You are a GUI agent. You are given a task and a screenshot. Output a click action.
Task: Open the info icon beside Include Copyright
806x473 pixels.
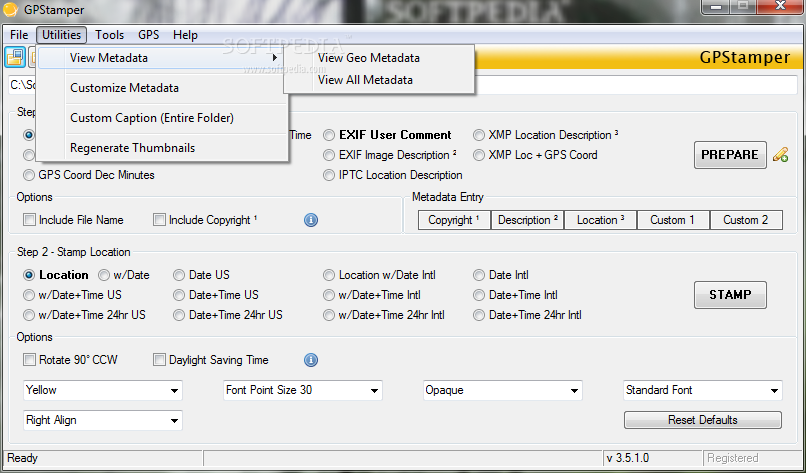click(x=310, y=220)
